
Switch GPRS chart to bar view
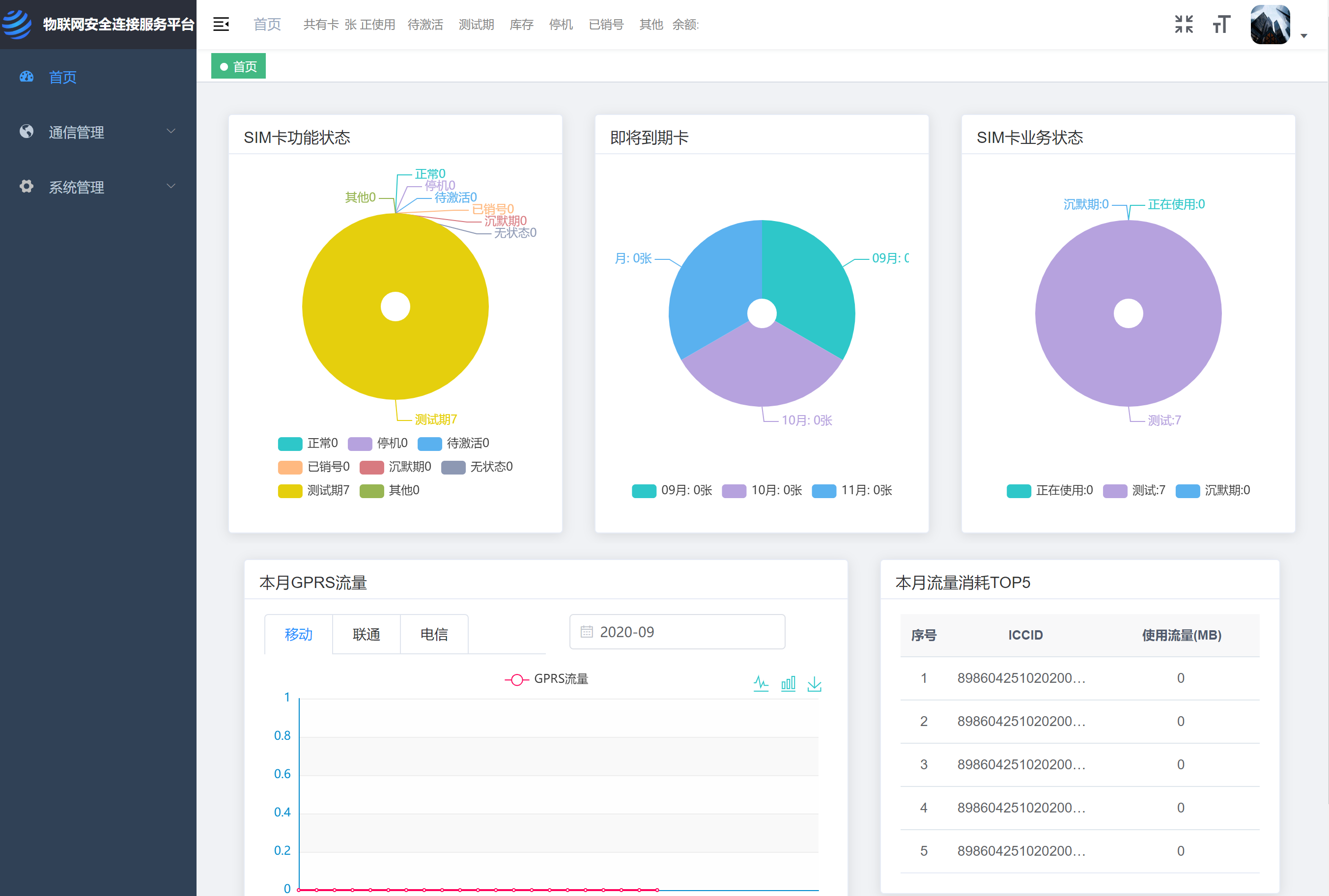pyautogui.click(x=788, y=683)
